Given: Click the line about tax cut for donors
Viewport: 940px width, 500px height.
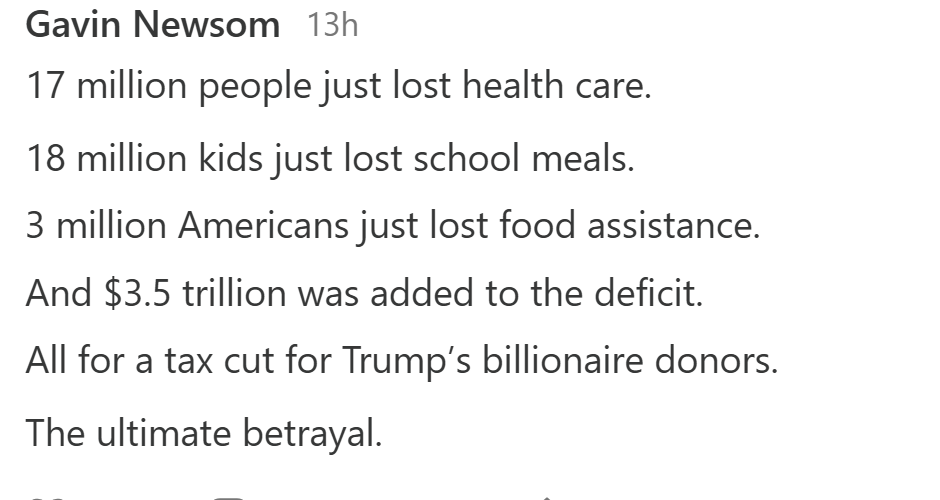Looking at the screenshot, I should tap(401, 361).
